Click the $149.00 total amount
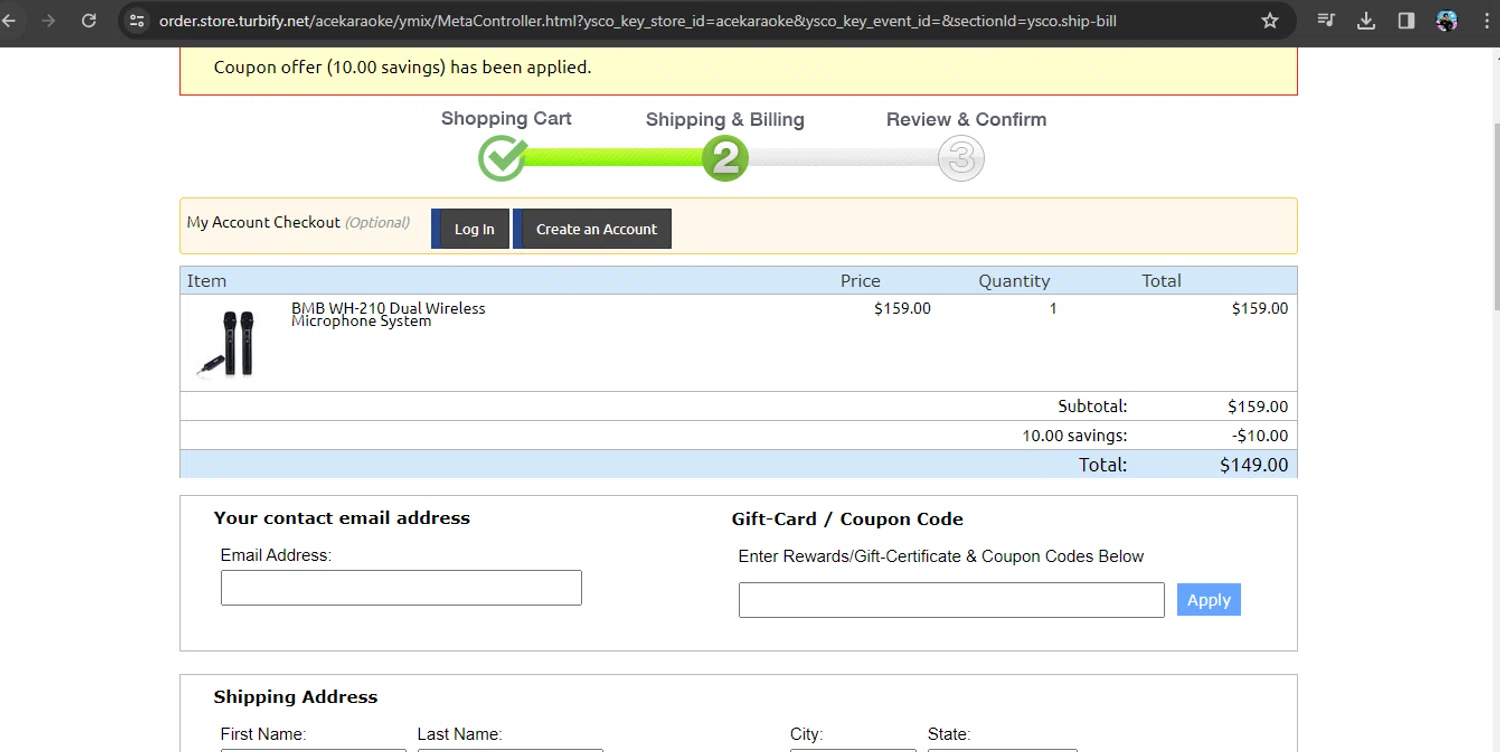This screenshot has height=752, width=1500. coord(1254,464)
